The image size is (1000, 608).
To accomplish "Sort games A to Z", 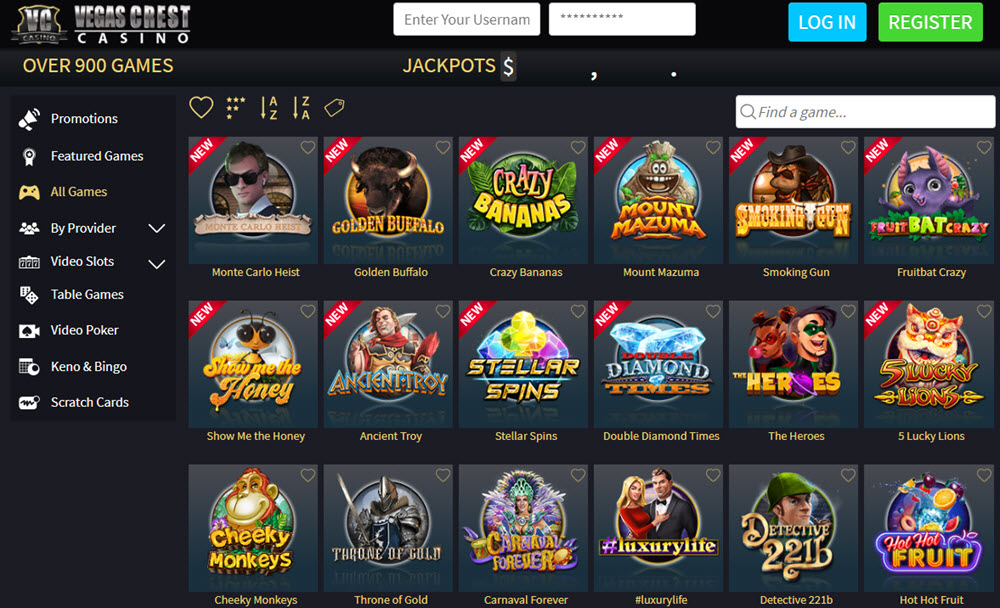I will (269, 108).
